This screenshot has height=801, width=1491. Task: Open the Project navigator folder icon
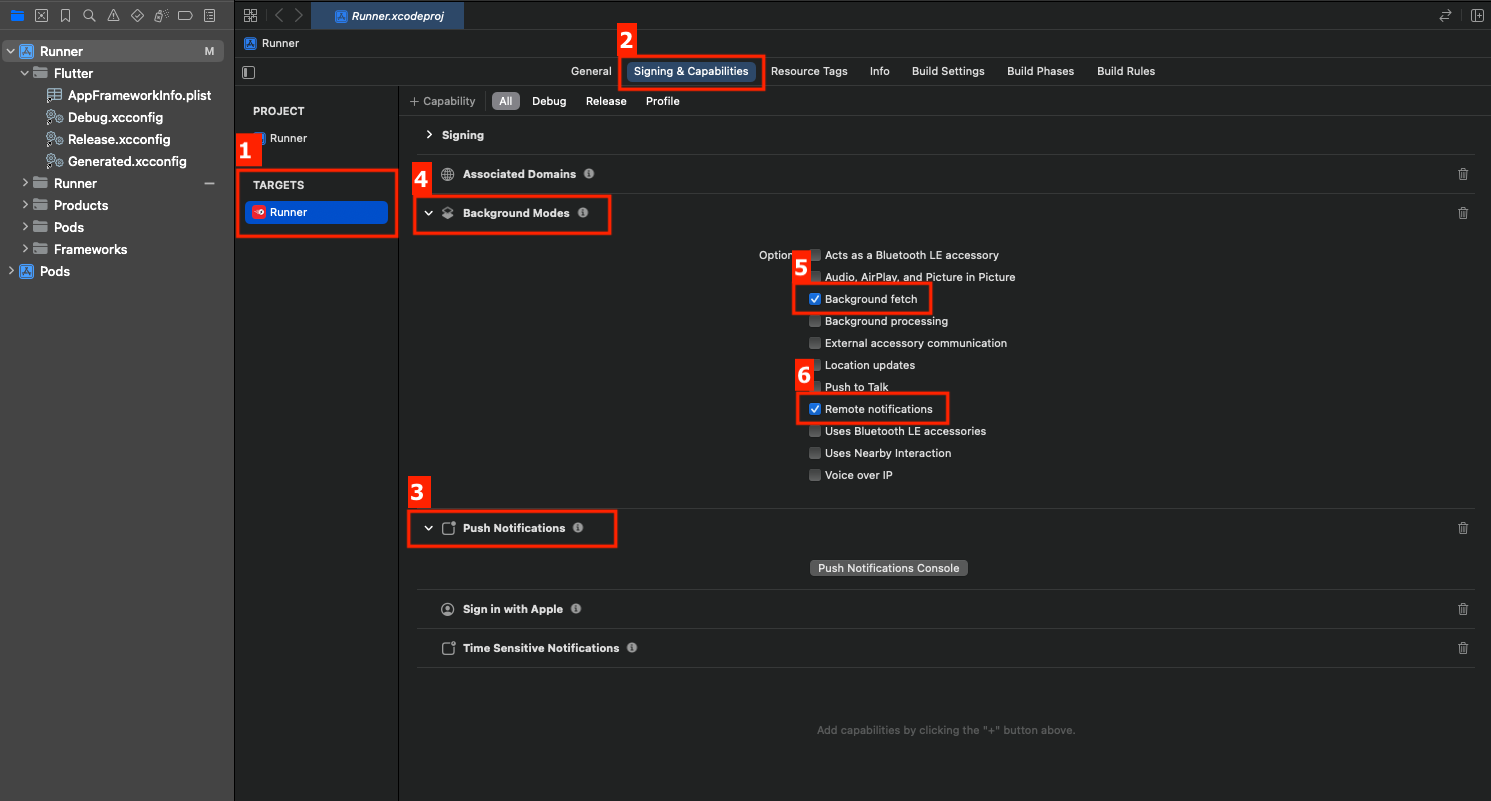click(x=17, y=16)
